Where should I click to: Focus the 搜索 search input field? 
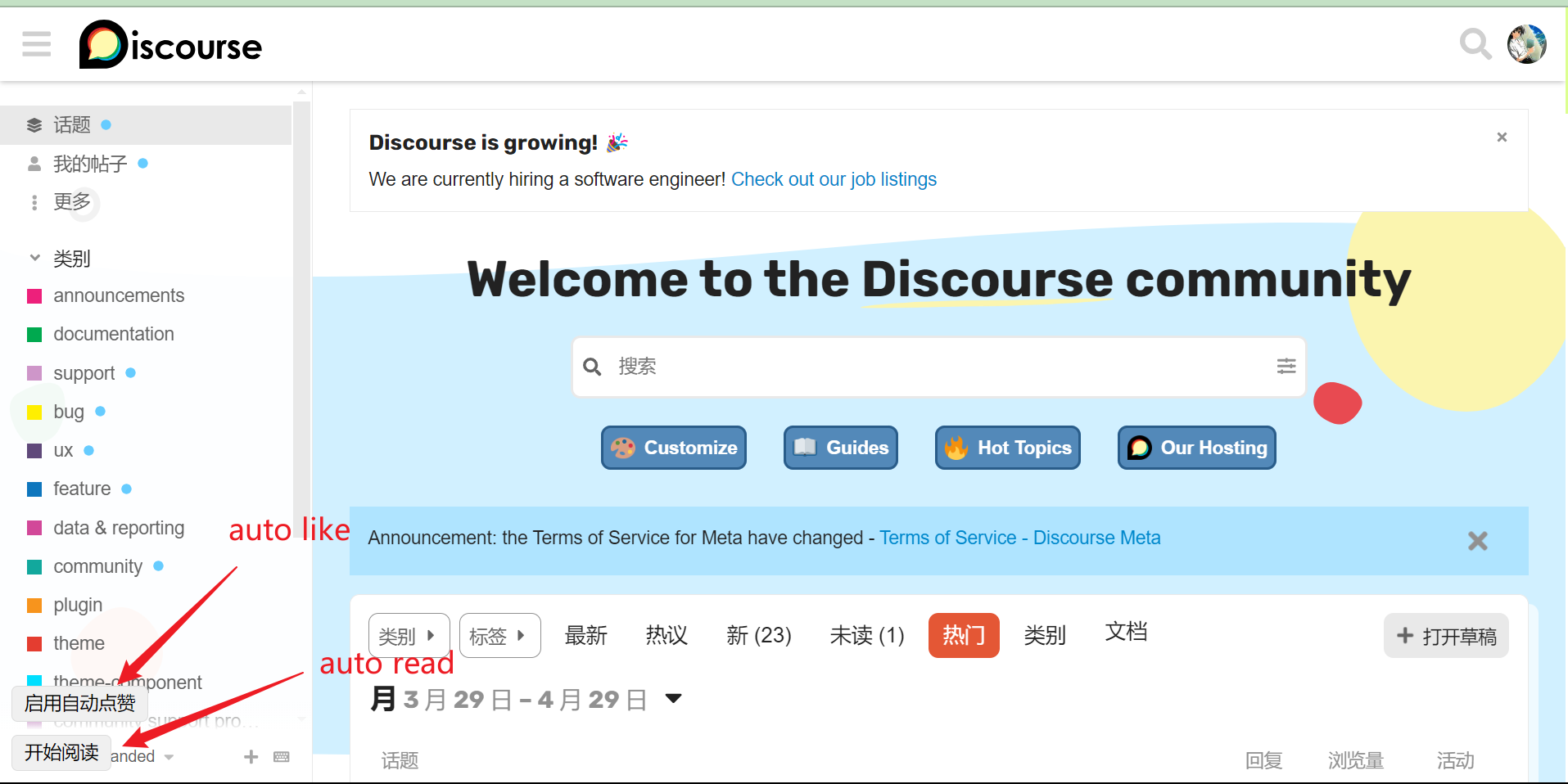(938, 367)
